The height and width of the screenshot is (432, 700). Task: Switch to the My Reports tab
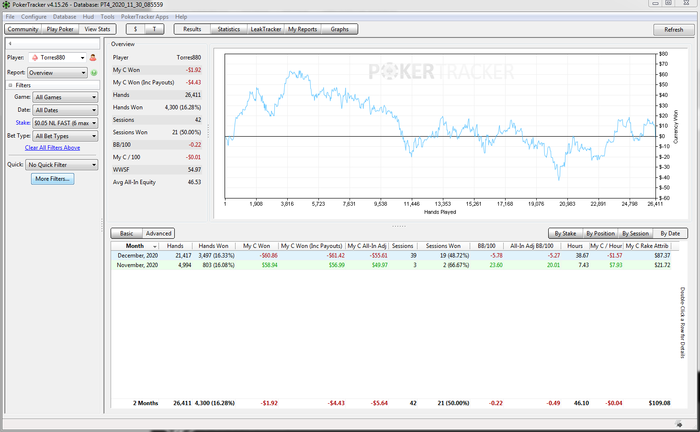[x=302, y=29]
